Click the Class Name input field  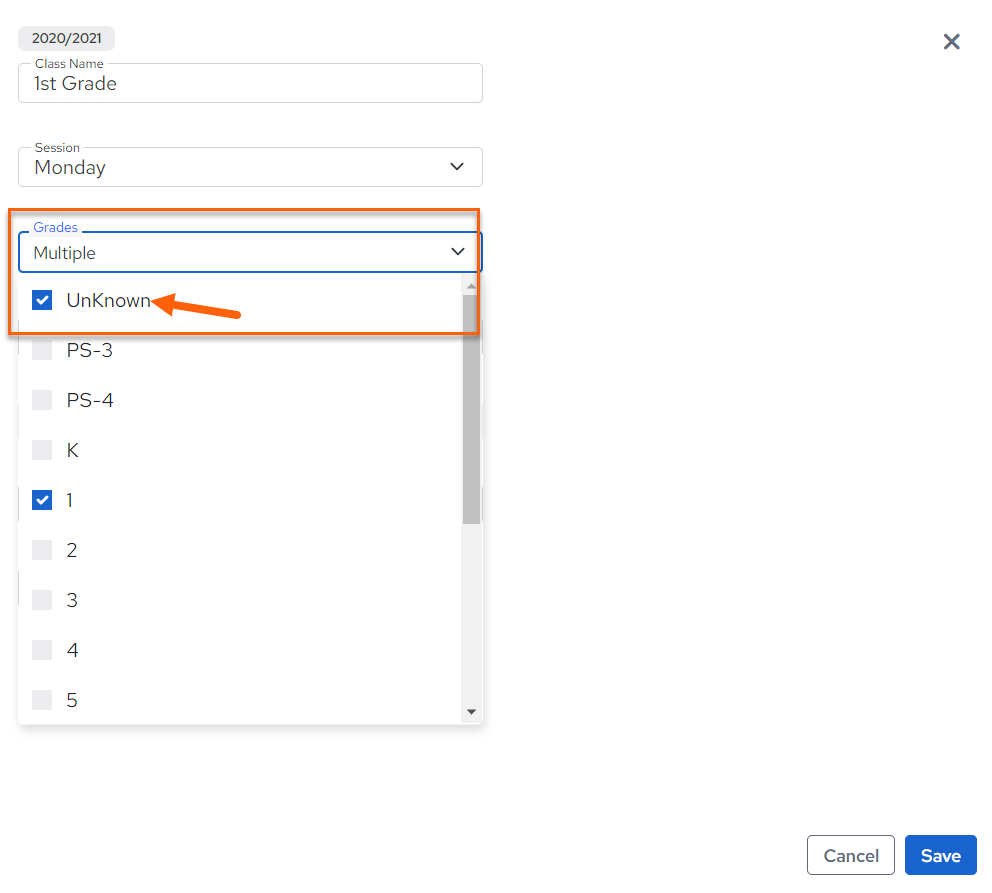(x=251, y=83)
